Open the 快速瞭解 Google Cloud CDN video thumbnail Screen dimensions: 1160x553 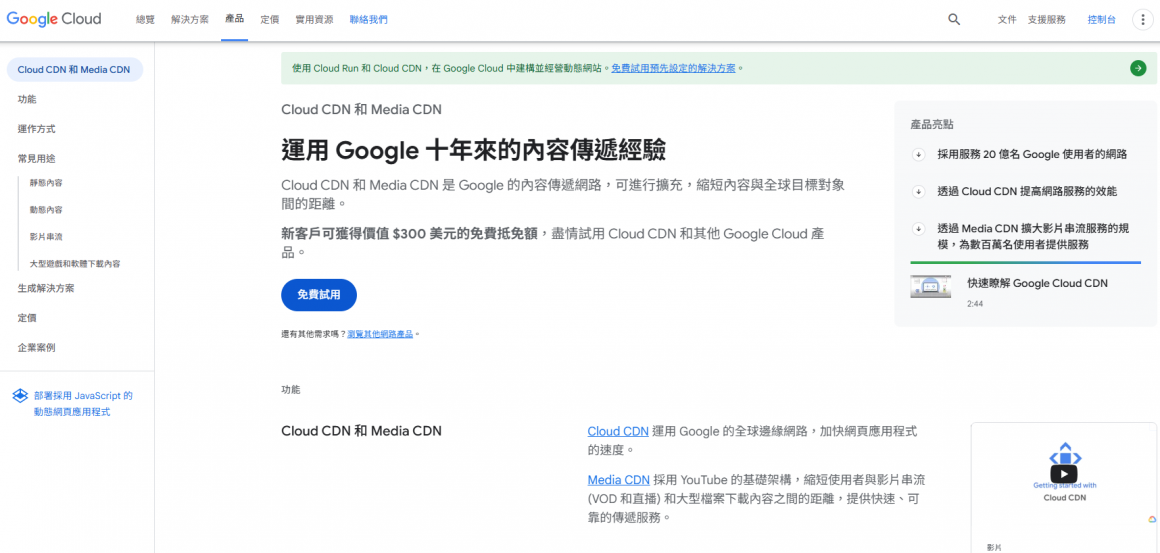pyautogui.click(x=930, y=287)
